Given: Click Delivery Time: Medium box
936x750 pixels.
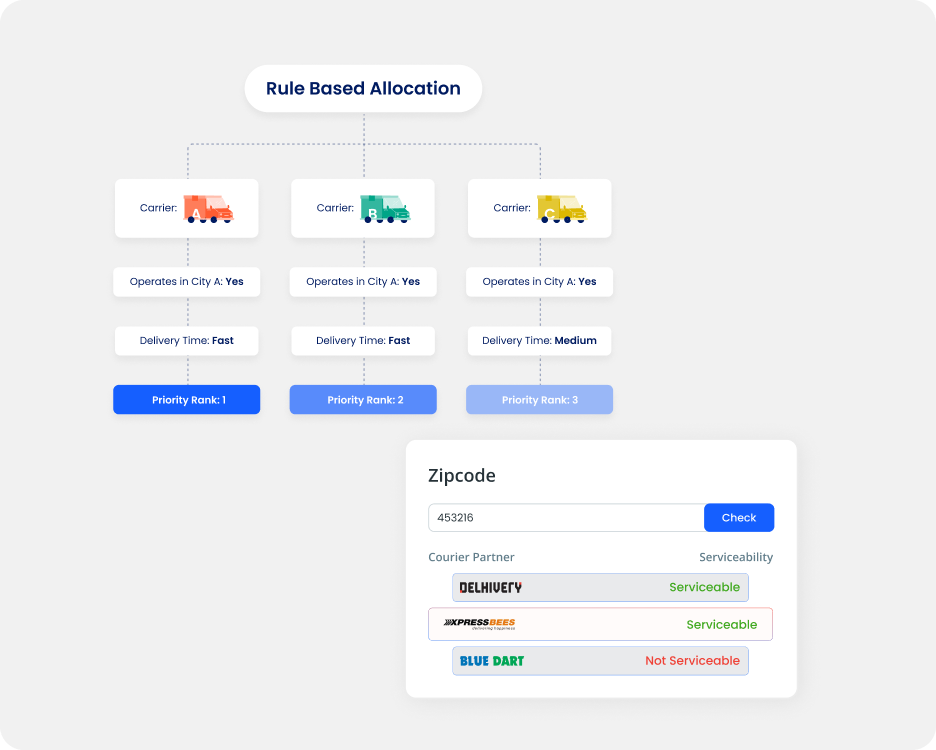Looking at the screenshot, I should [x=539, y=341].
